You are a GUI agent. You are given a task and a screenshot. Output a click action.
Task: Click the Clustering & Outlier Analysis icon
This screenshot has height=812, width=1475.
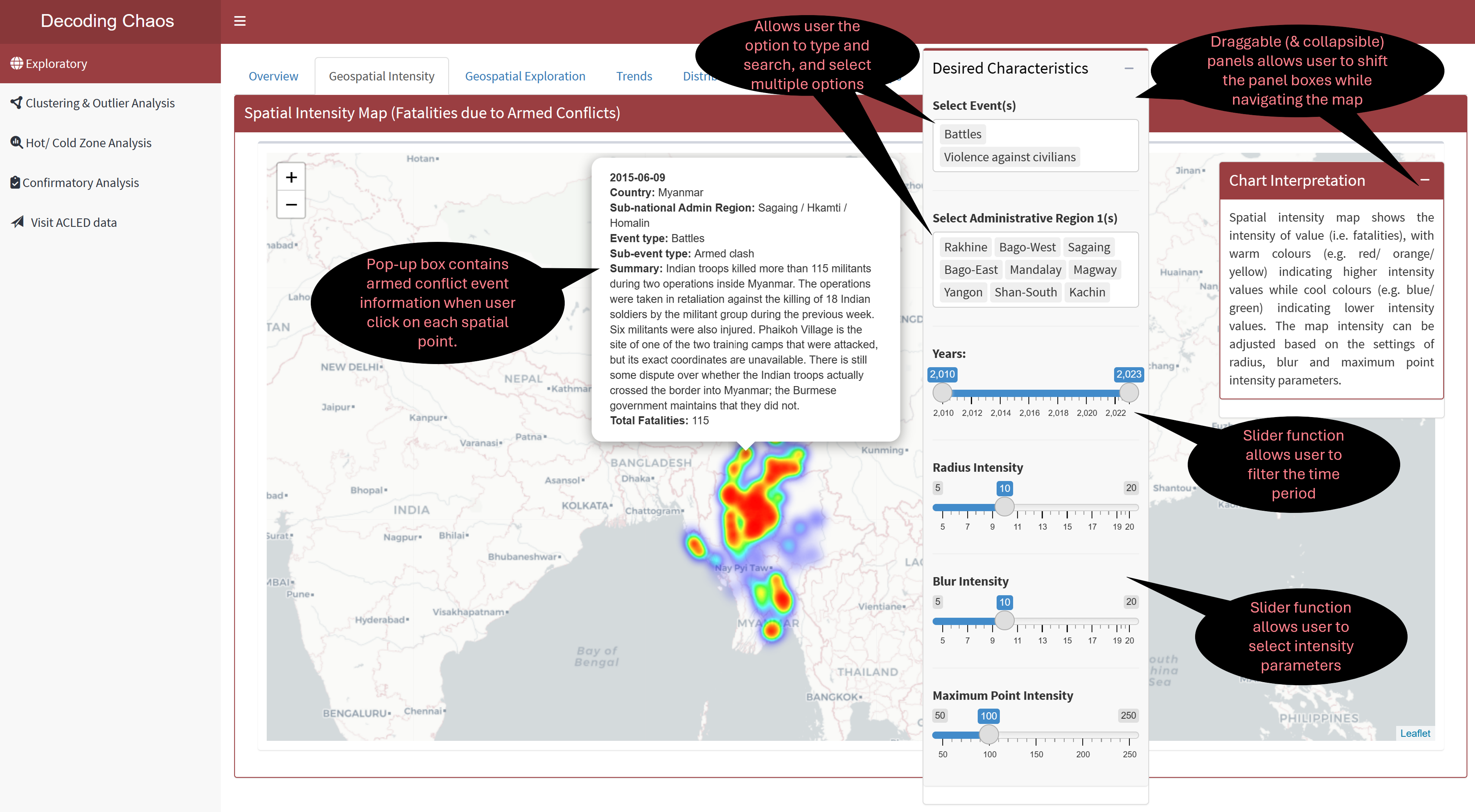point(17,103)
